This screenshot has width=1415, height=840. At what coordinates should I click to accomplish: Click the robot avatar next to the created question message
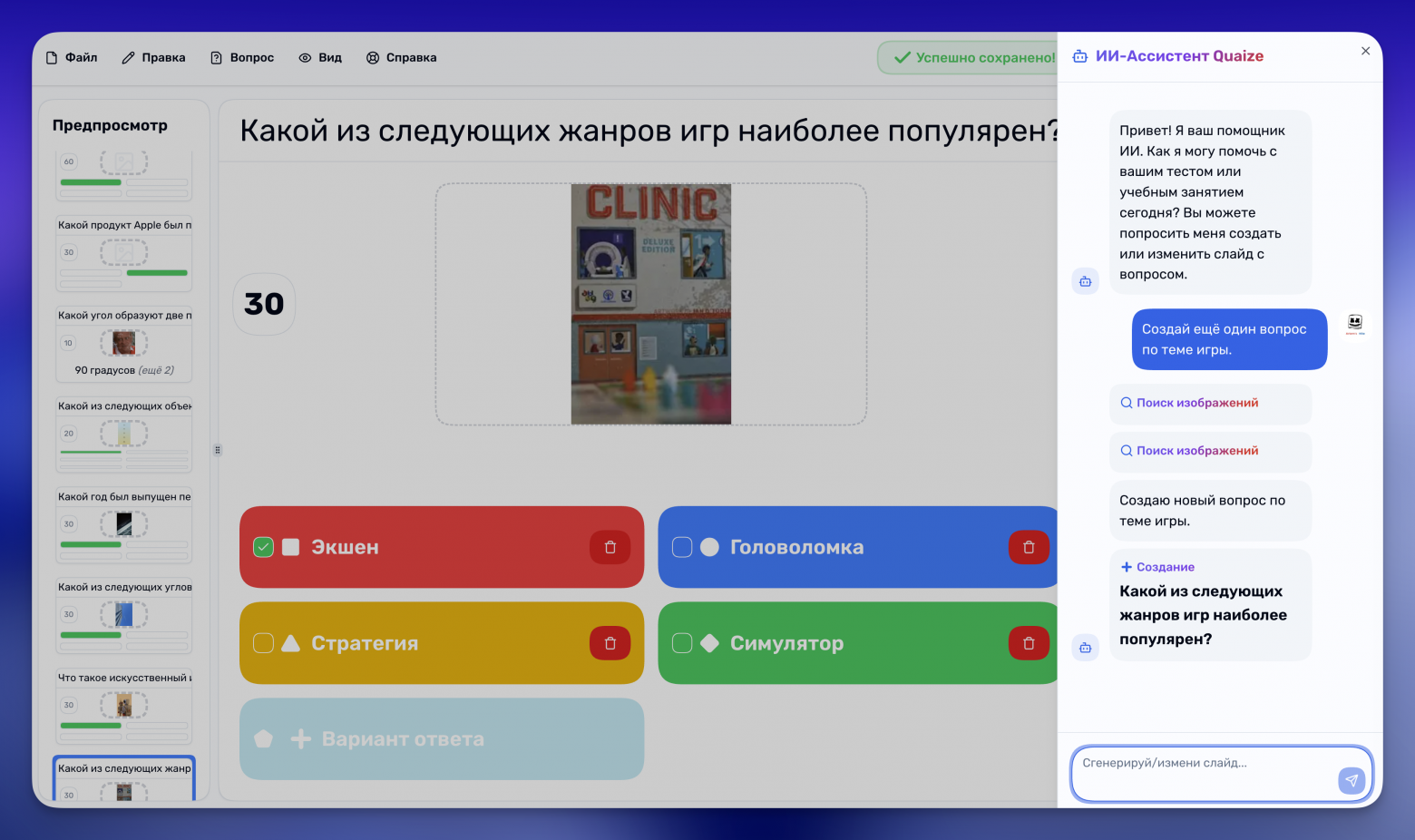[x=1086, y=647]
